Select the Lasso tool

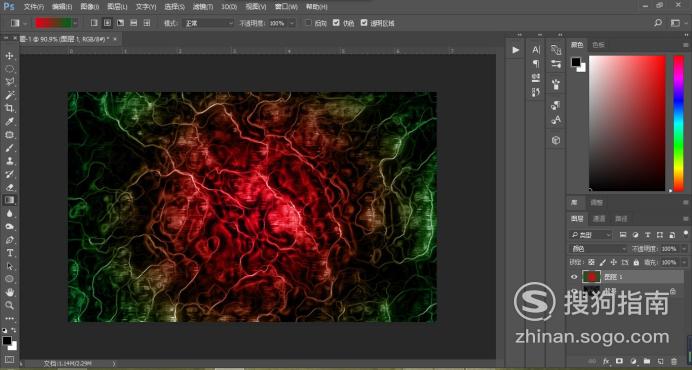pyautogui.click(x=9, y=82)
